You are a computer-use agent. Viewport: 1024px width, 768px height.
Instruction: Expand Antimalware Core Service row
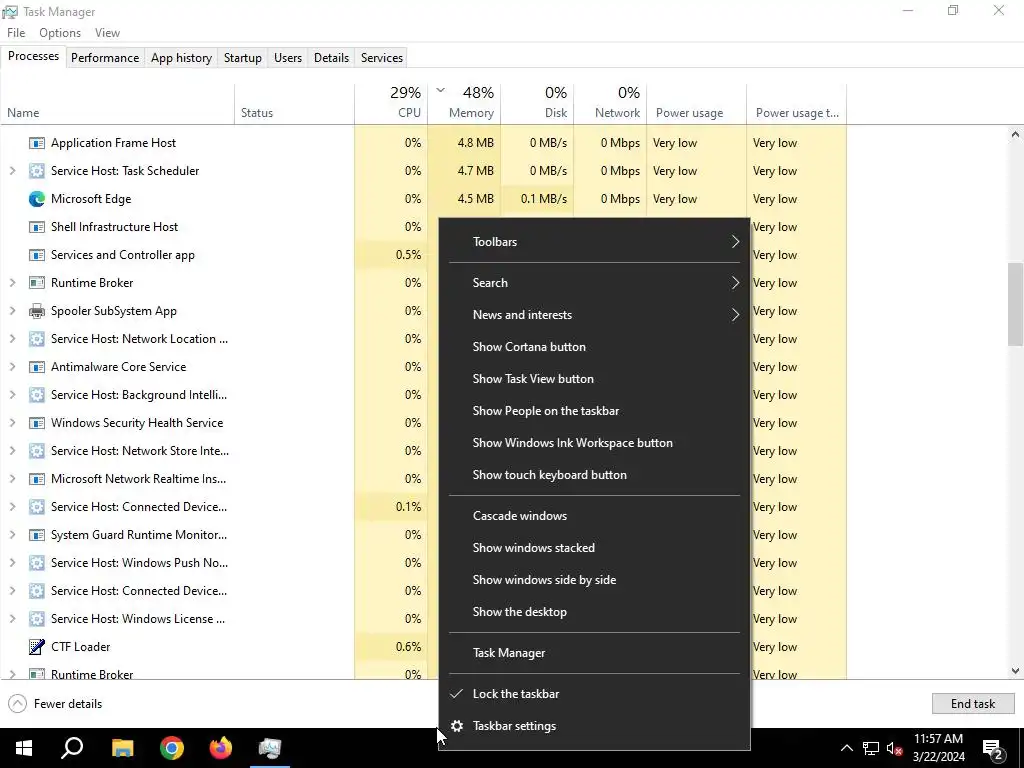point(12,367)
